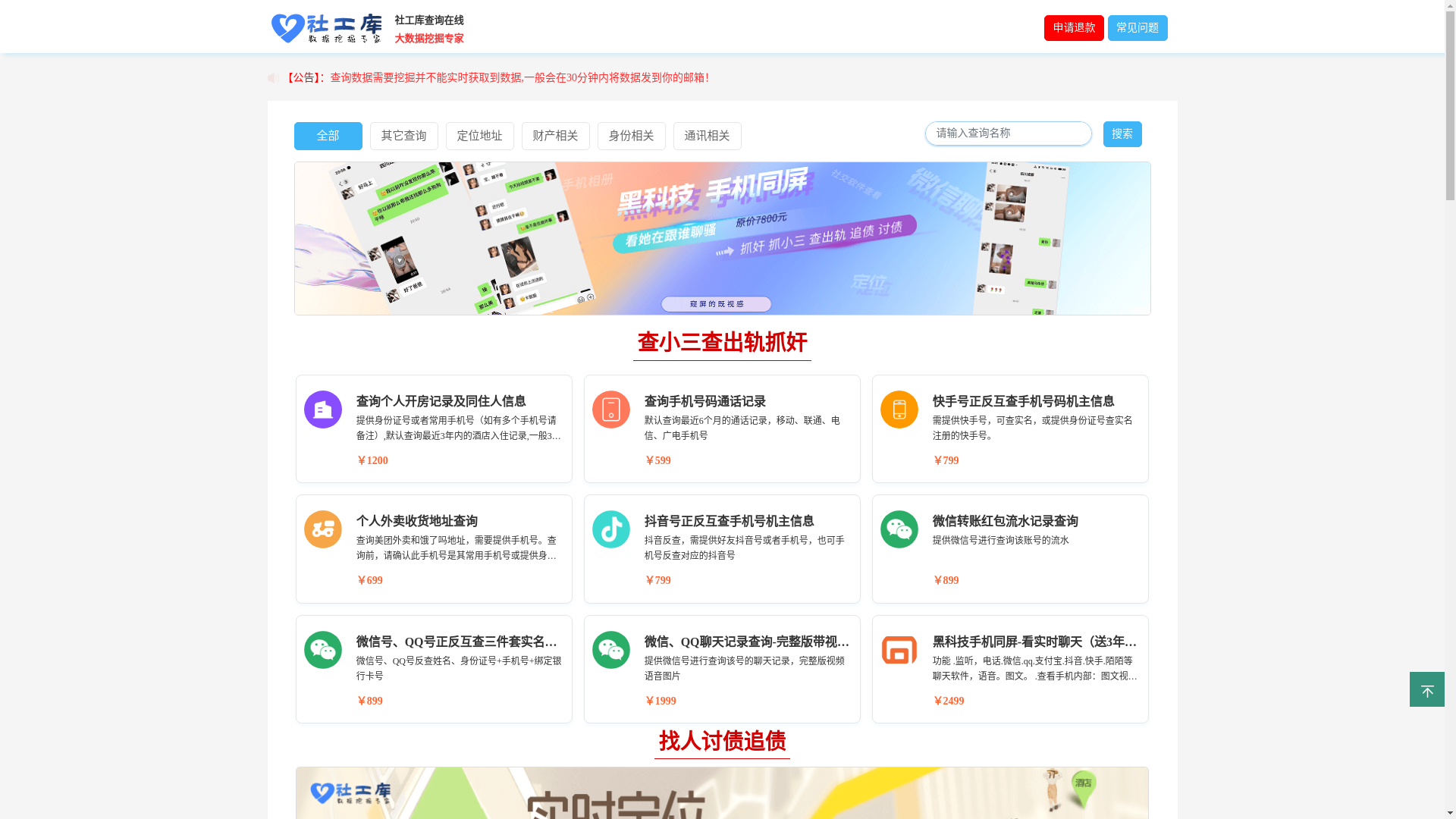Select the 通讯相关 category tab
1456x819 pixels.
(x=708, y=136)
